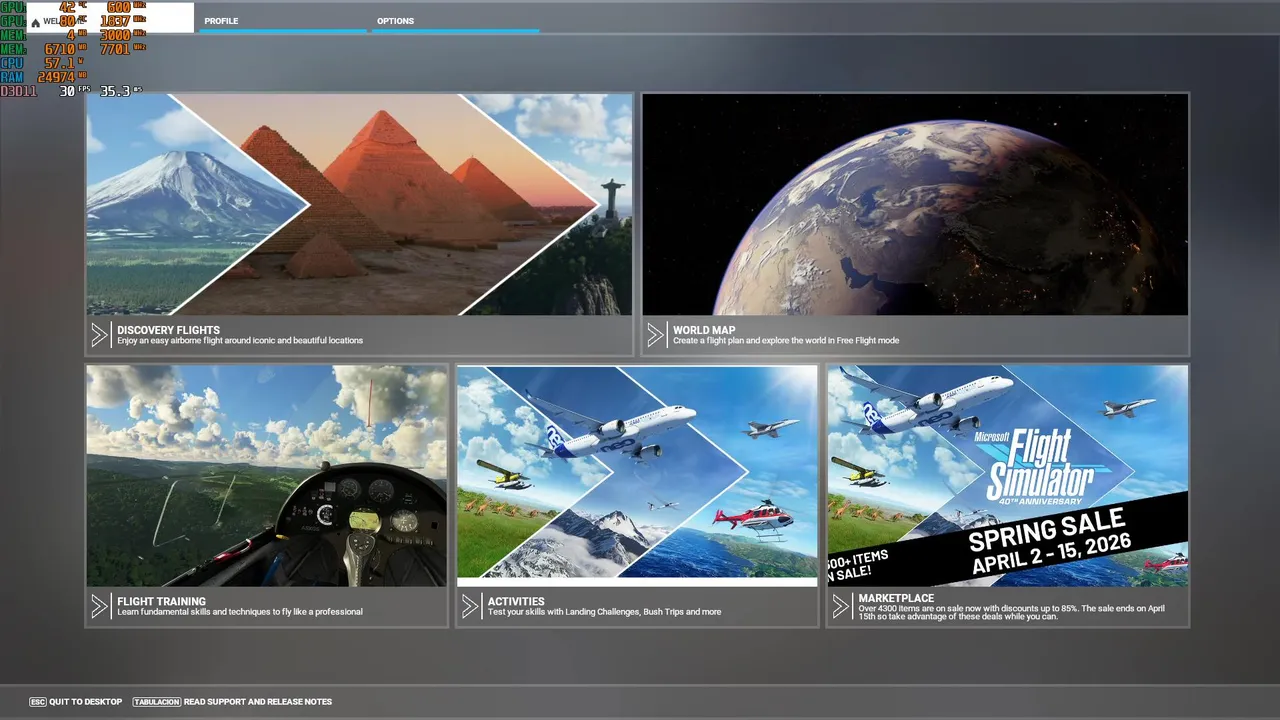The width and height of the screenshot is (1280, 720).
Task: Click the arrow icon beside Activities
Action: tap(470, 606)
